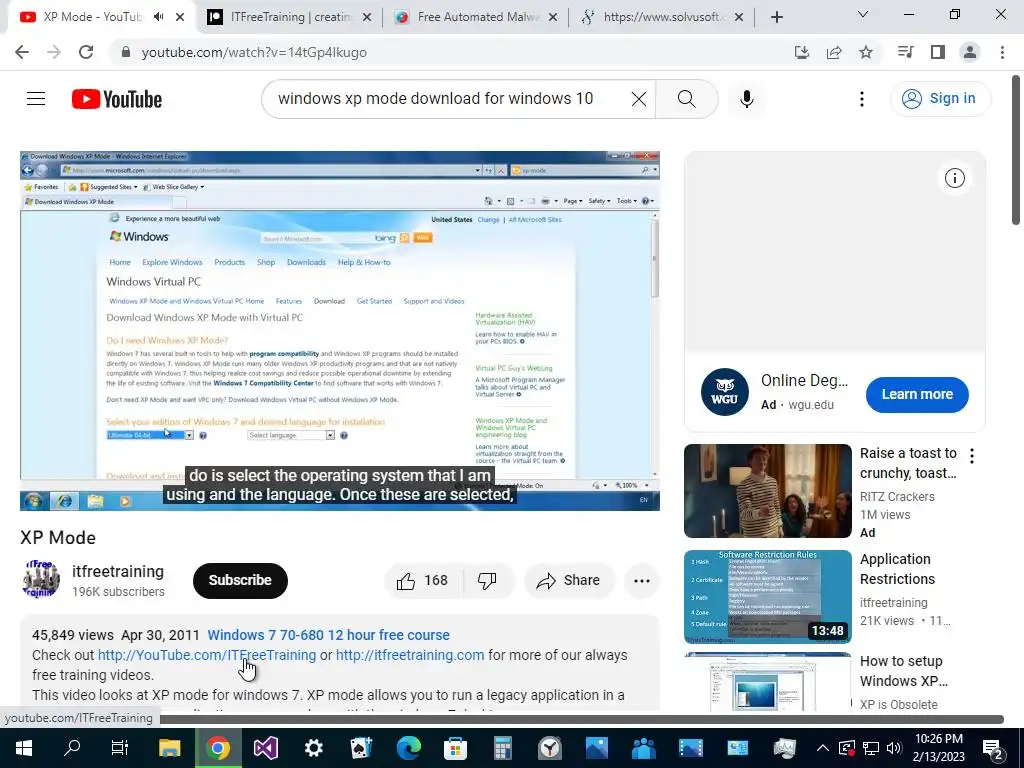The image size is (1024, 768).
Task: Open volume control in tray
Action: (894, 748)
